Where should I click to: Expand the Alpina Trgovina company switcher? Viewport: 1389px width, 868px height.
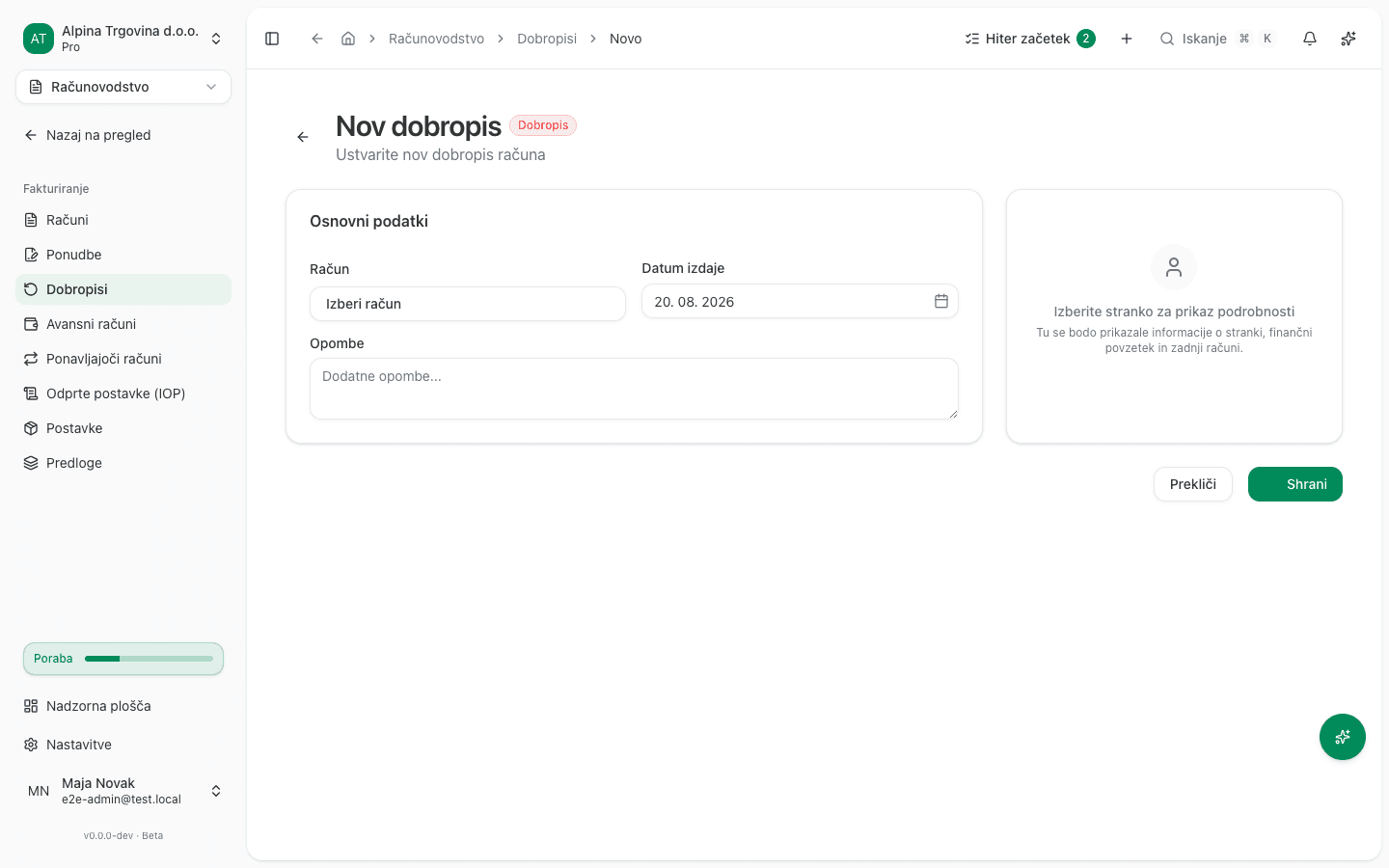(123, 39)
